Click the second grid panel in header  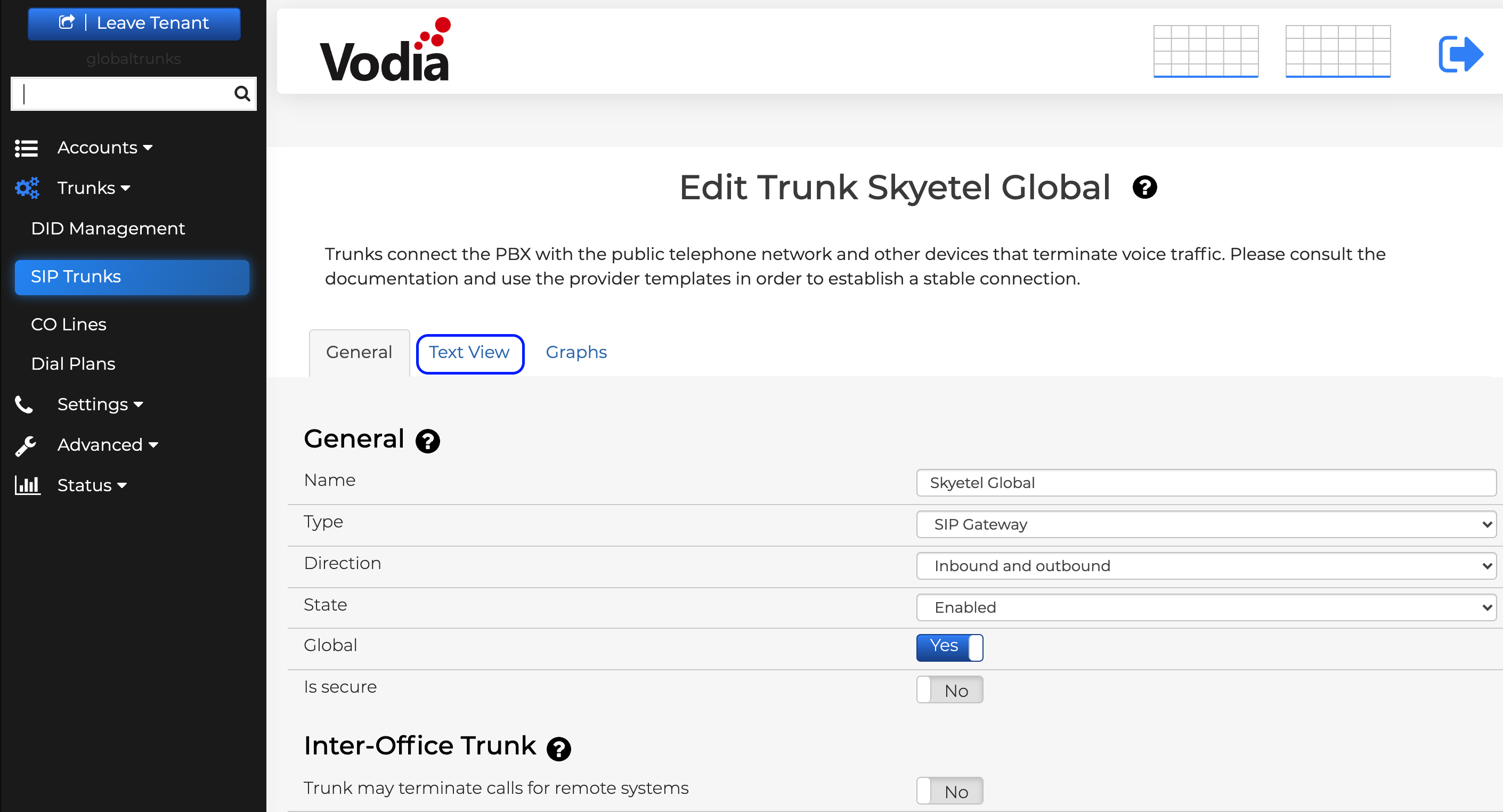1338,51
